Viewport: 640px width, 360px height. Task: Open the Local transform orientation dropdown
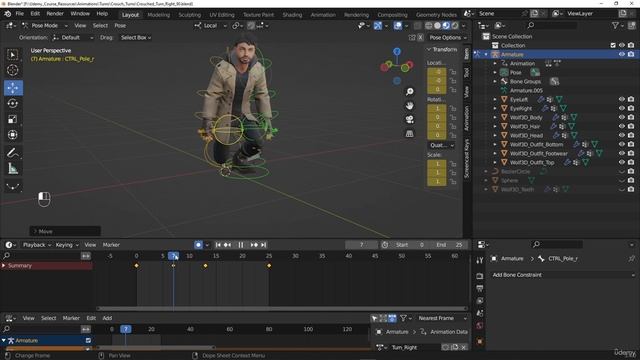click(x=211, y=26)
